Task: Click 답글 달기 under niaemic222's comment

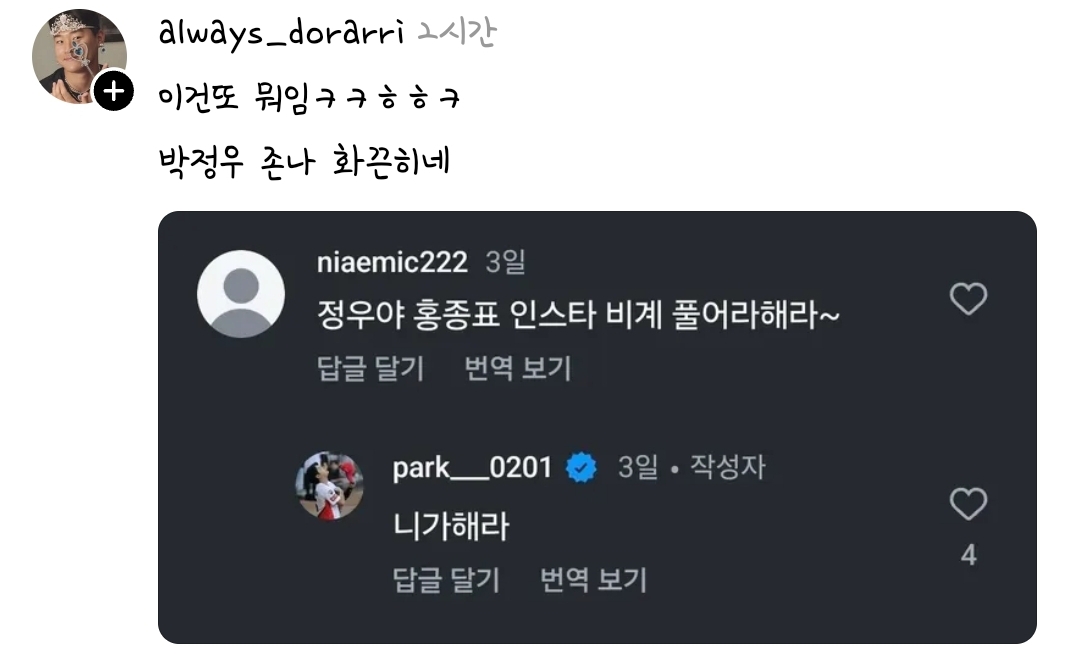Action: tap(371, 368)
